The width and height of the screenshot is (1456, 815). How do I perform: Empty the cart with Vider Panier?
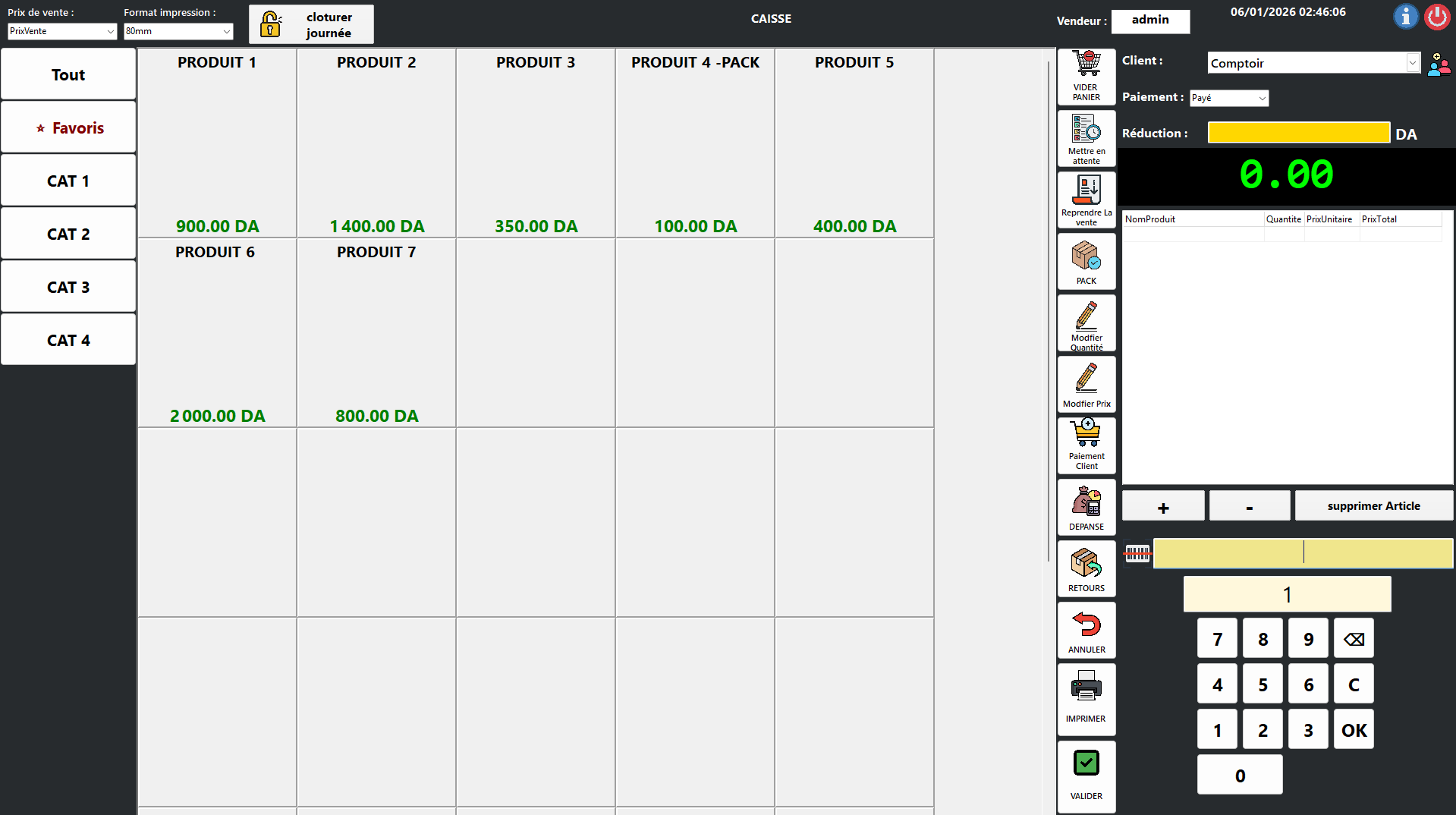1086,76
